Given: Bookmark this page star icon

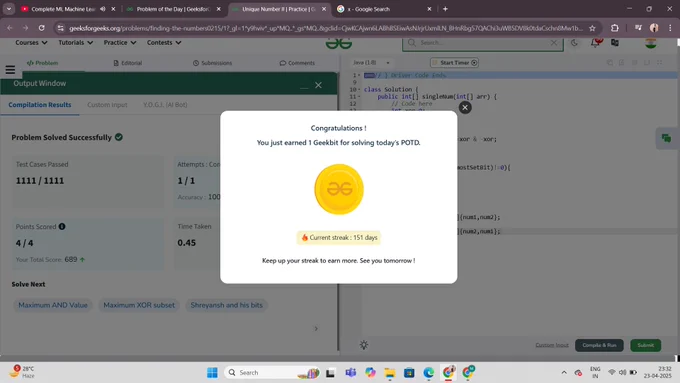Looking at the screenshot, I should (x=592, y=28).
